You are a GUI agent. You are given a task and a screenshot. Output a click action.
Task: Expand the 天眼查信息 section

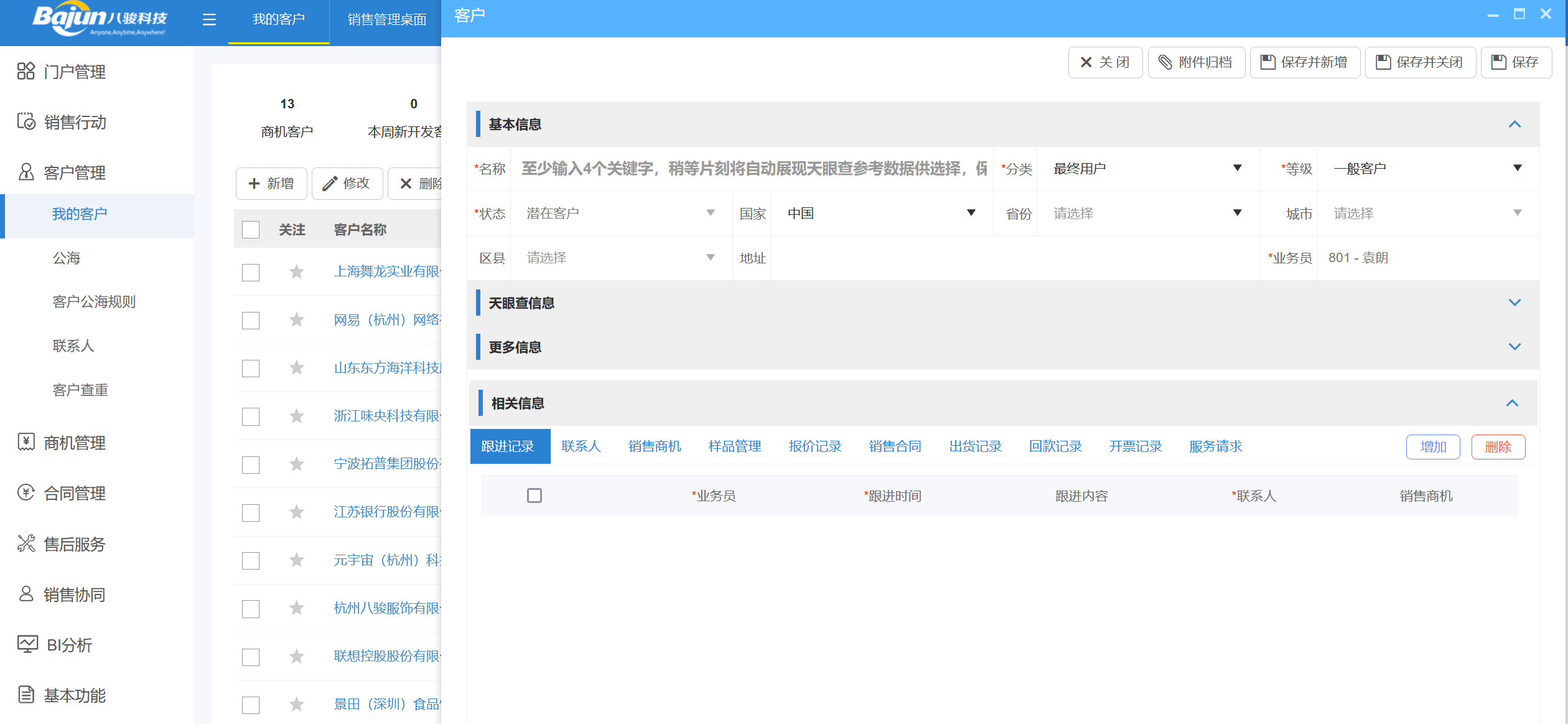pos(1514,303)
